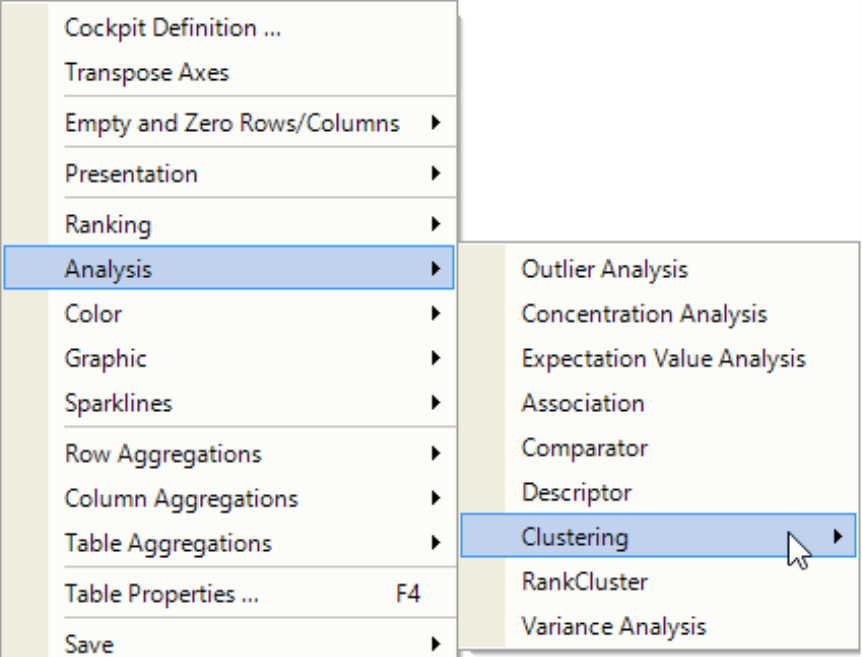Expand the Save submenu

tap(229, 643)
